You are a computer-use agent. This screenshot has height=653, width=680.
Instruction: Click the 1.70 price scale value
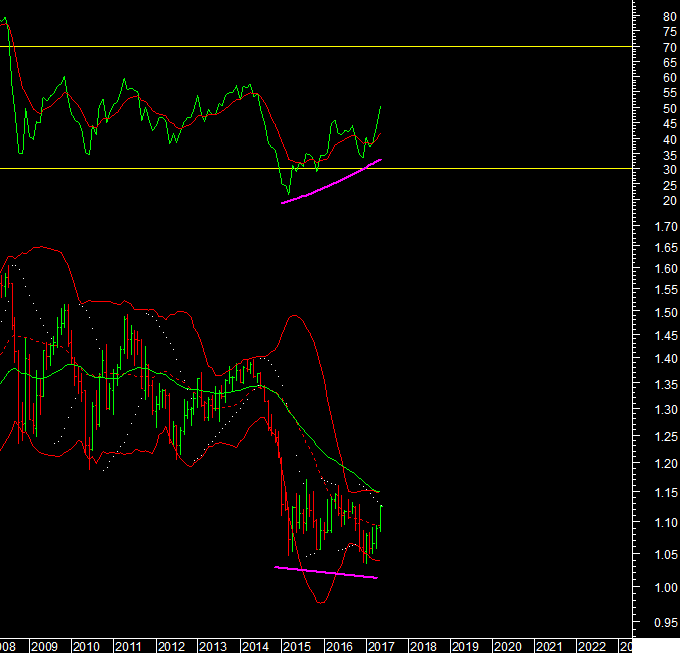click(x=665, y=226)
